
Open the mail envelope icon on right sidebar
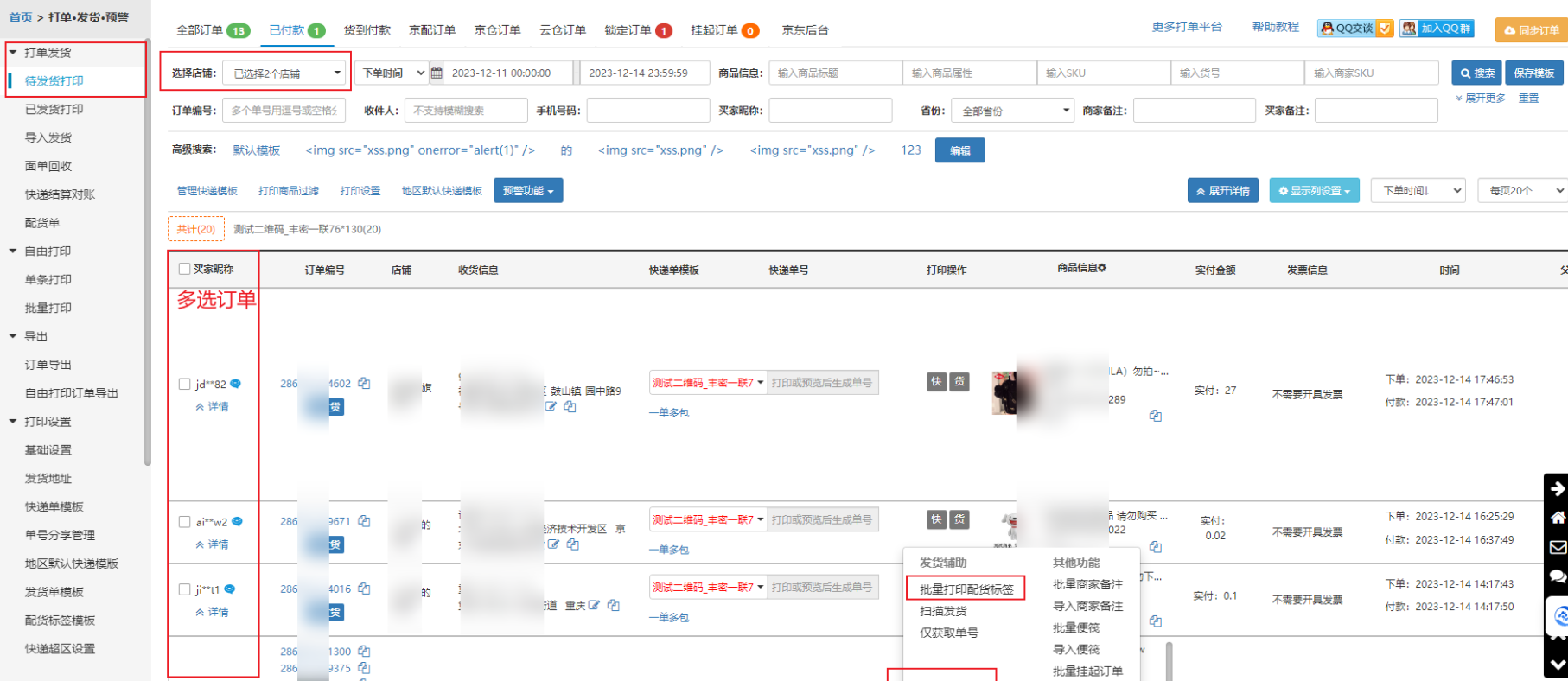[x=1558, y=547]
